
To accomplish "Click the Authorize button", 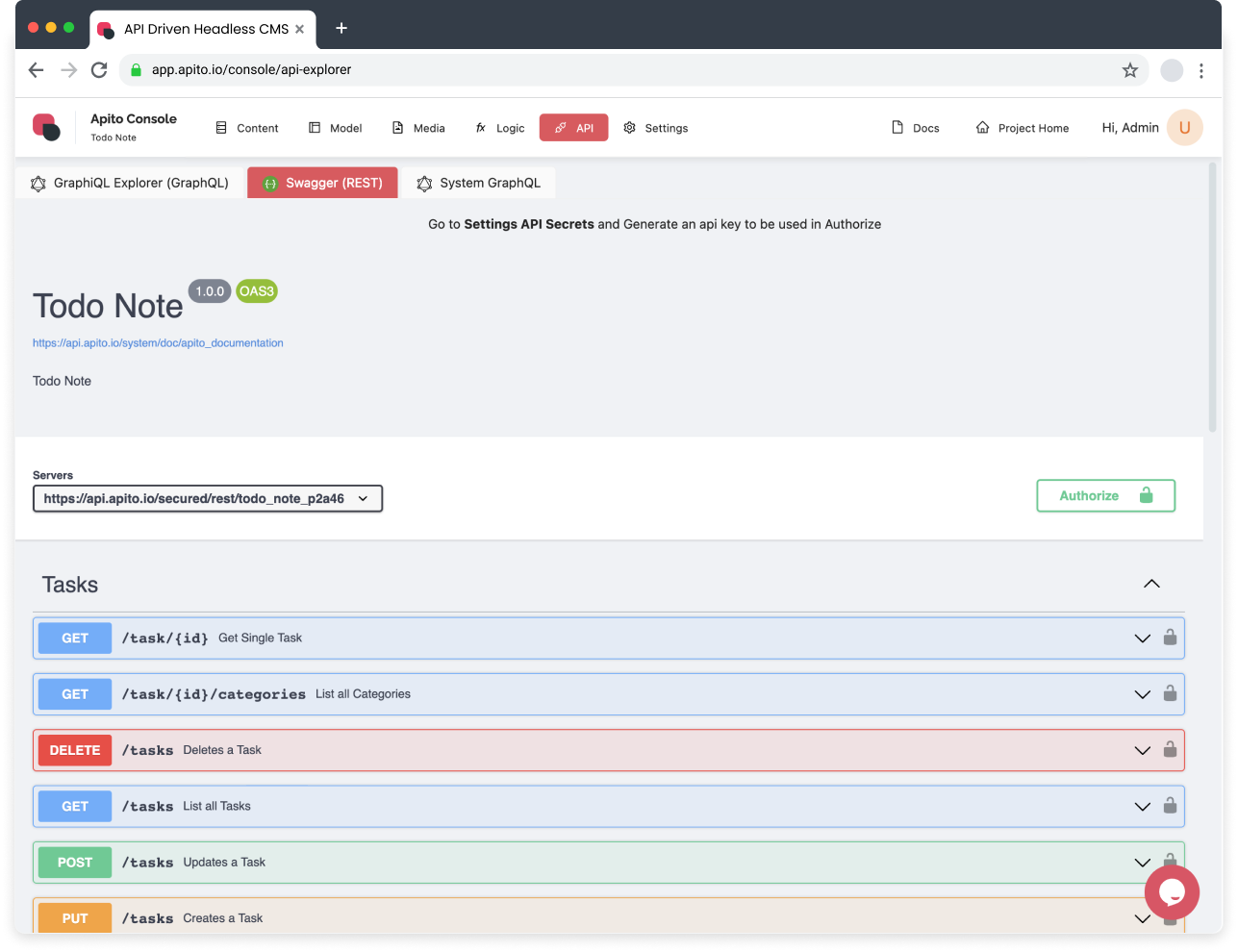I will click(1106, 496).
